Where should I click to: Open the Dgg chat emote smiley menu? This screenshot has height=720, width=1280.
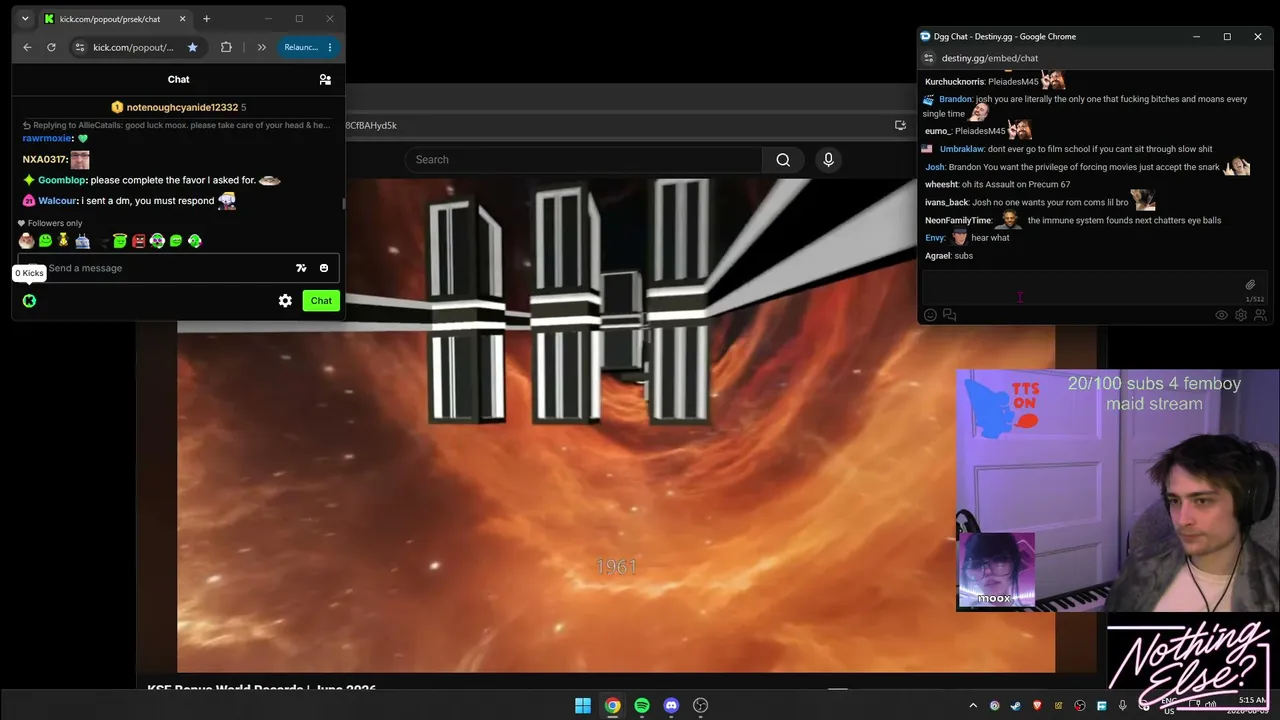pos(930,315)
